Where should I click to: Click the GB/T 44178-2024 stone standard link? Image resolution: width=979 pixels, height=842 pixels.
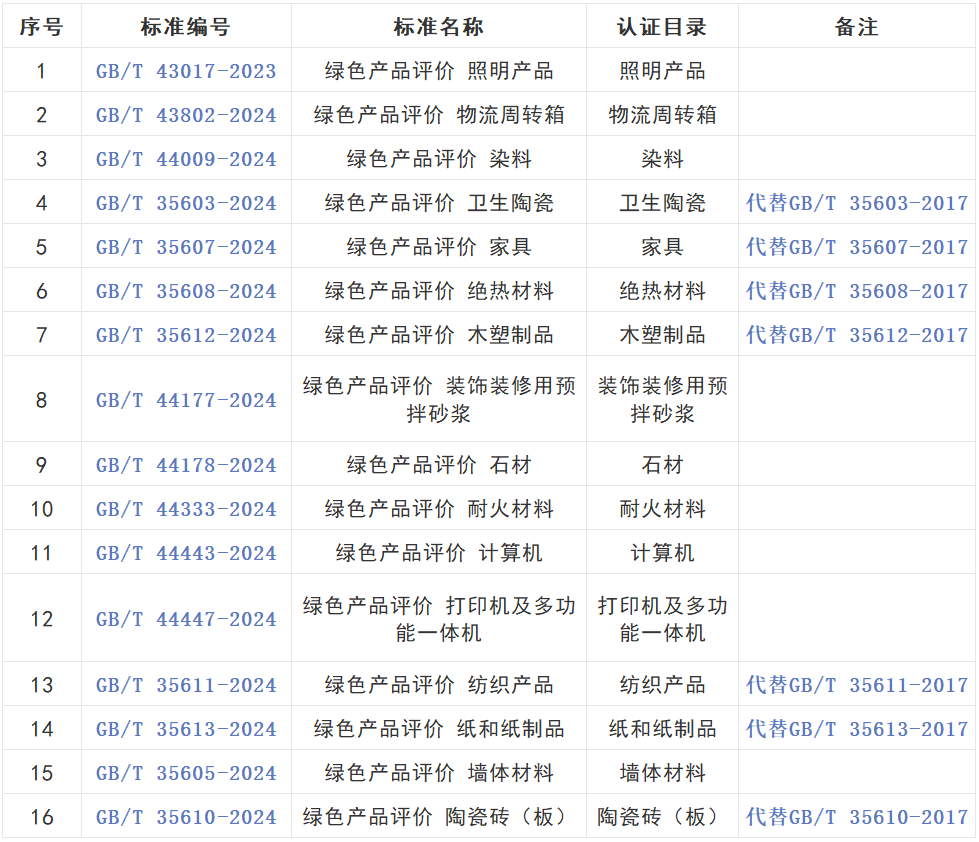[186, 465]
